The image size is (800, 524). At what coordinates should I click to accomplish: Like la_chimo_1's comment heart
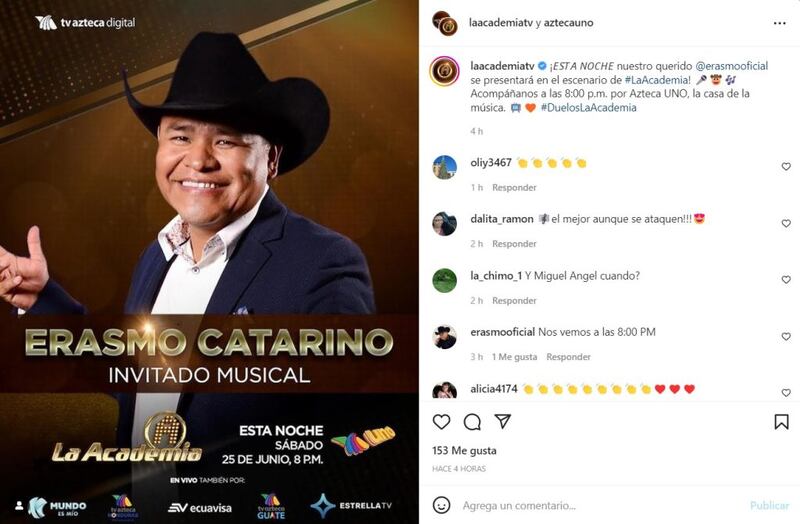click(786, 280)
